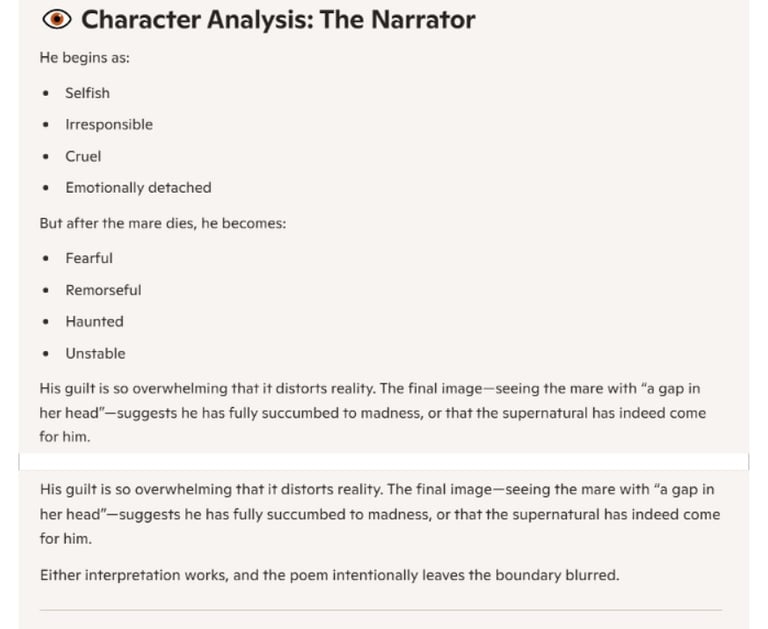Click the 'Emotionally detached' list entry
Viewport: 768px width, 629px height.
139,188
